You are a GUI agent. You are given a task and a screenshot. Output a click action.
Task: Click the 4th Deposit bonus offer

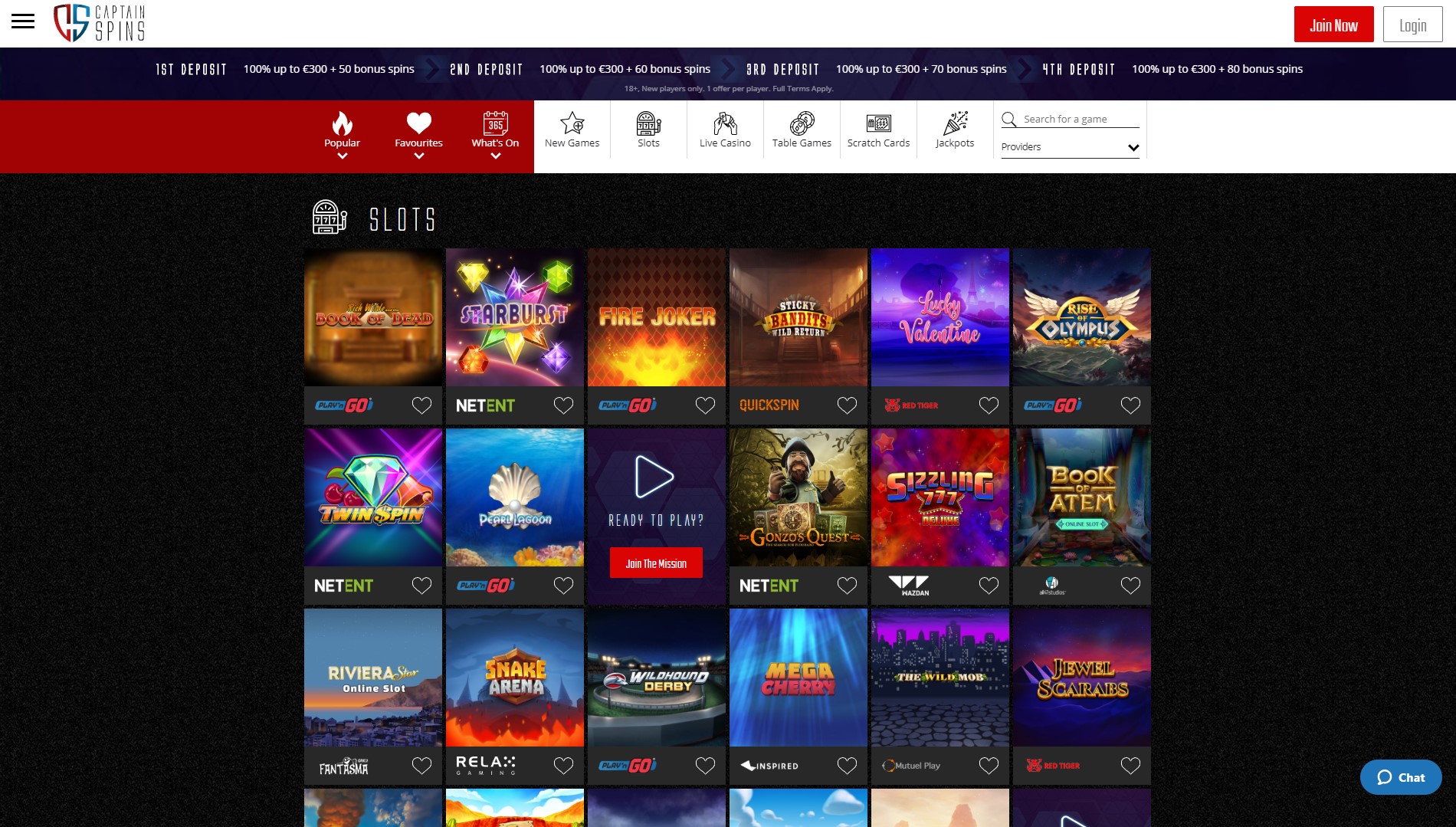(x=1172, y=69)
